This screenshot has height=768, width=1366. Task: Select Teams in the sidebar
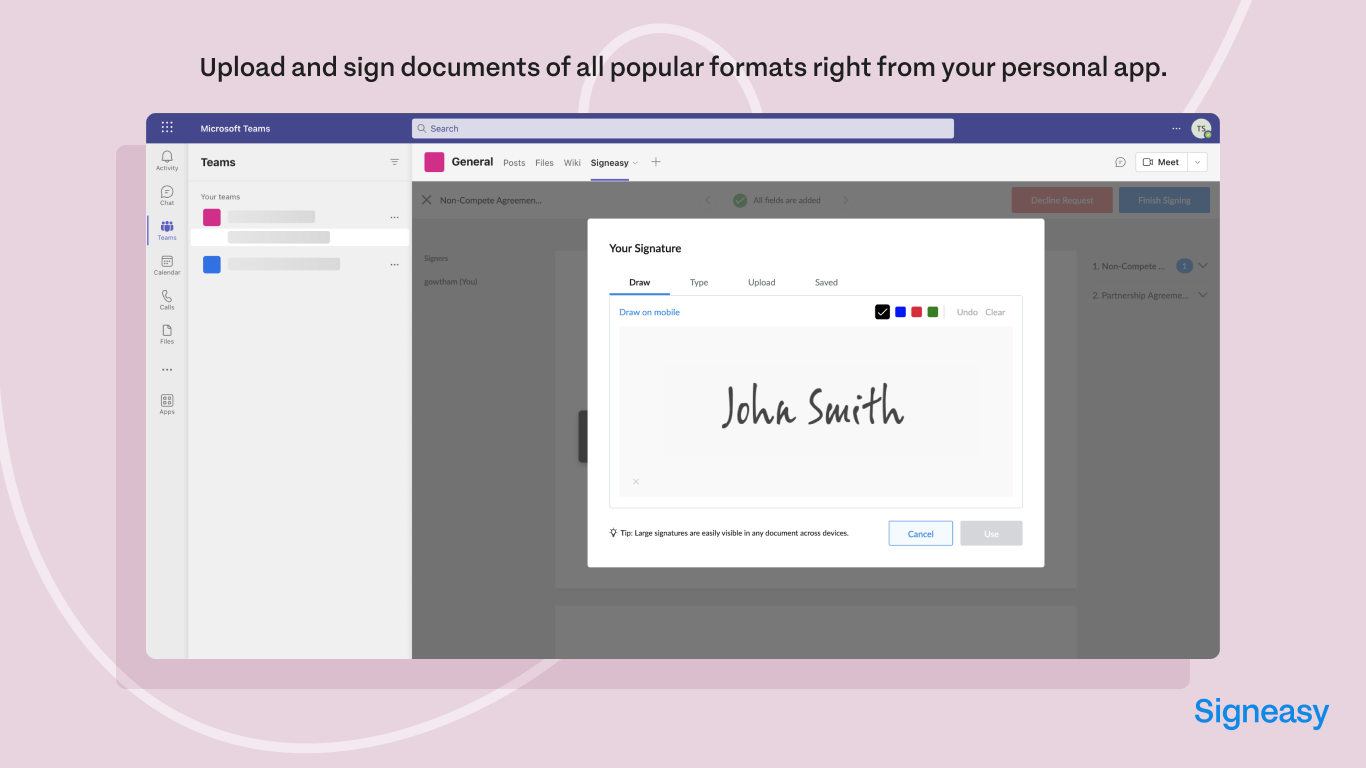[x=167, y=230]
